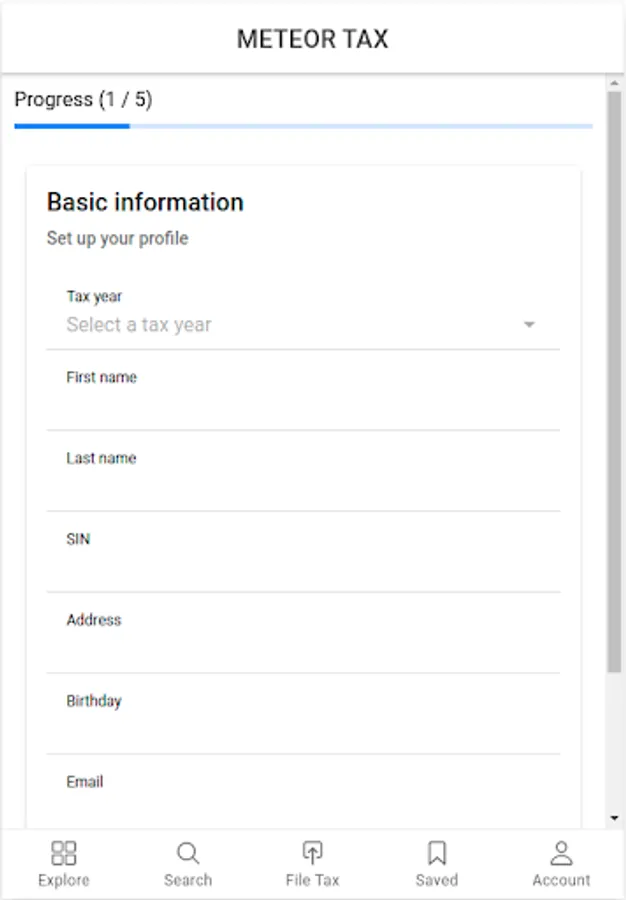Click into the SIN field

pos(303,568)
